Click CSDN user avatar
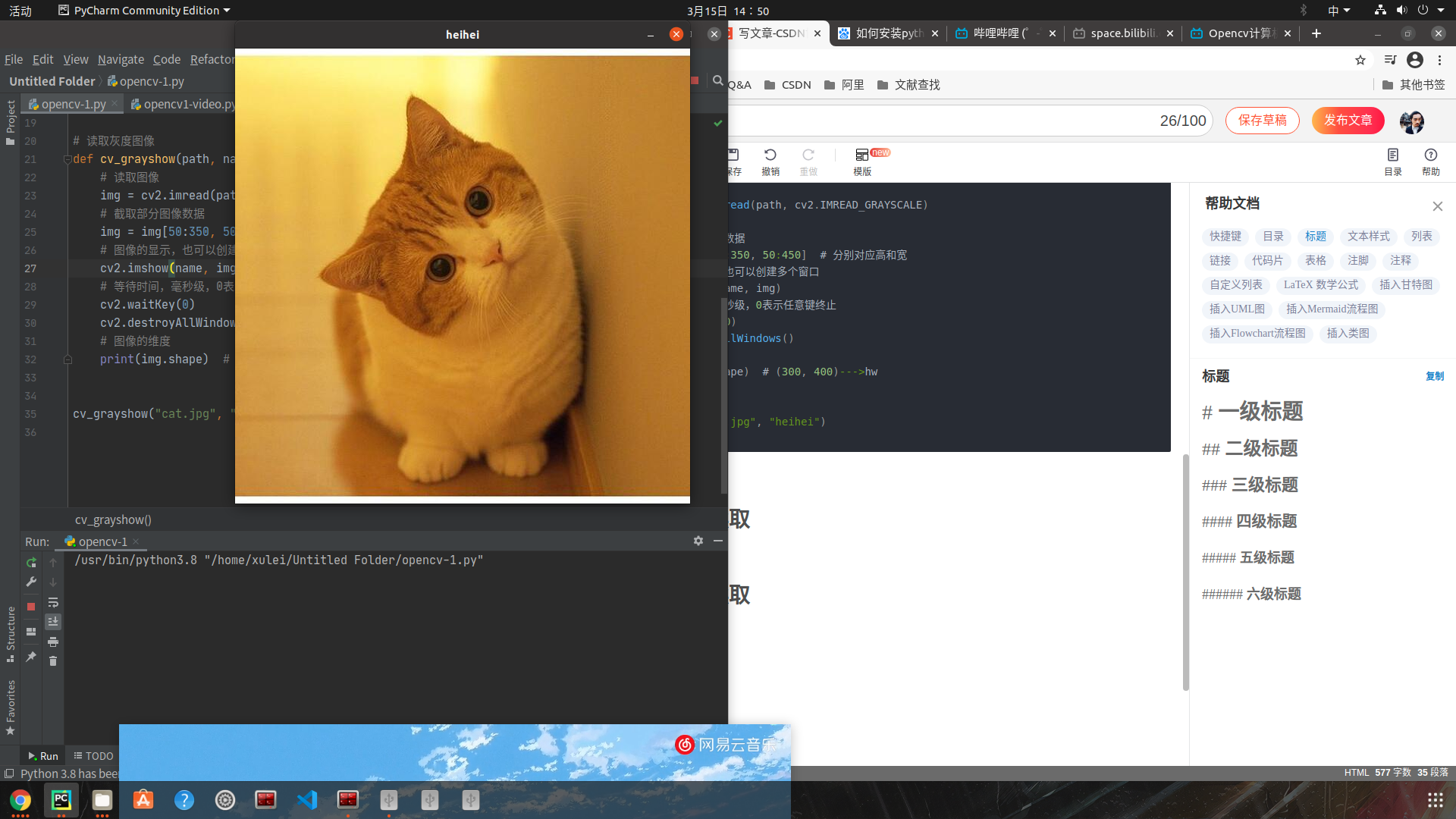Screen dimensions: 1456x819 click(x=1412, y=121)
